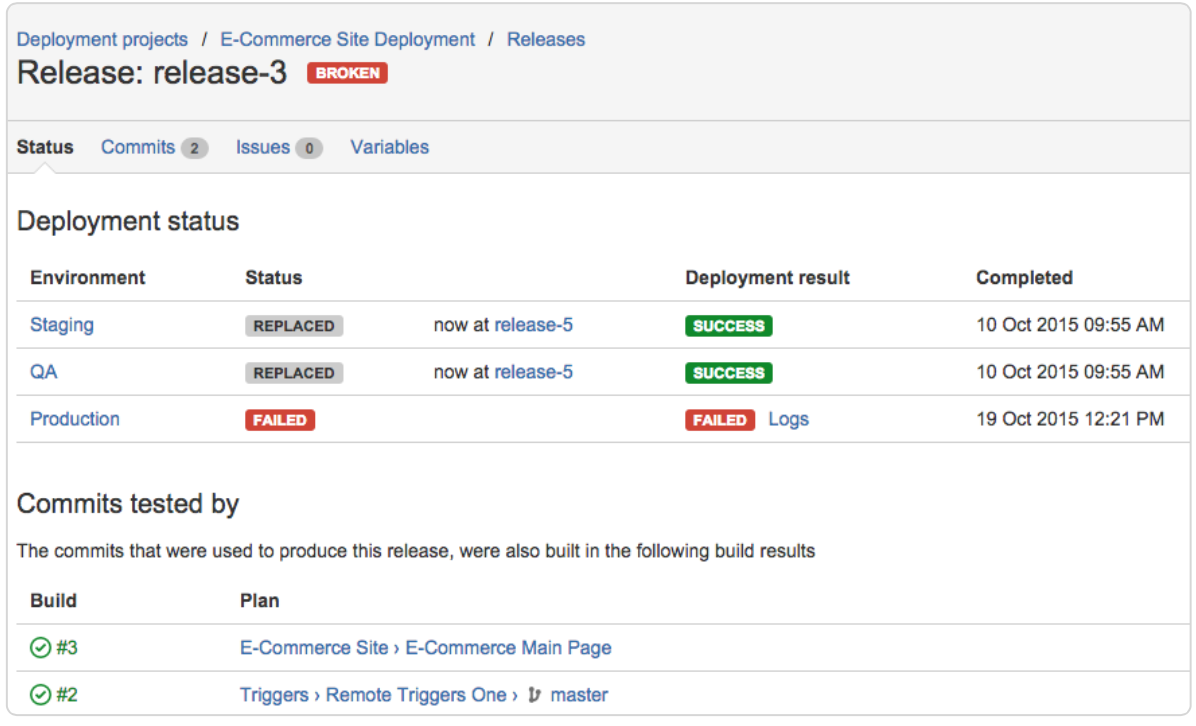
Task: Click the FAILED status badge for Production
Action: click(x=280, y=419)
